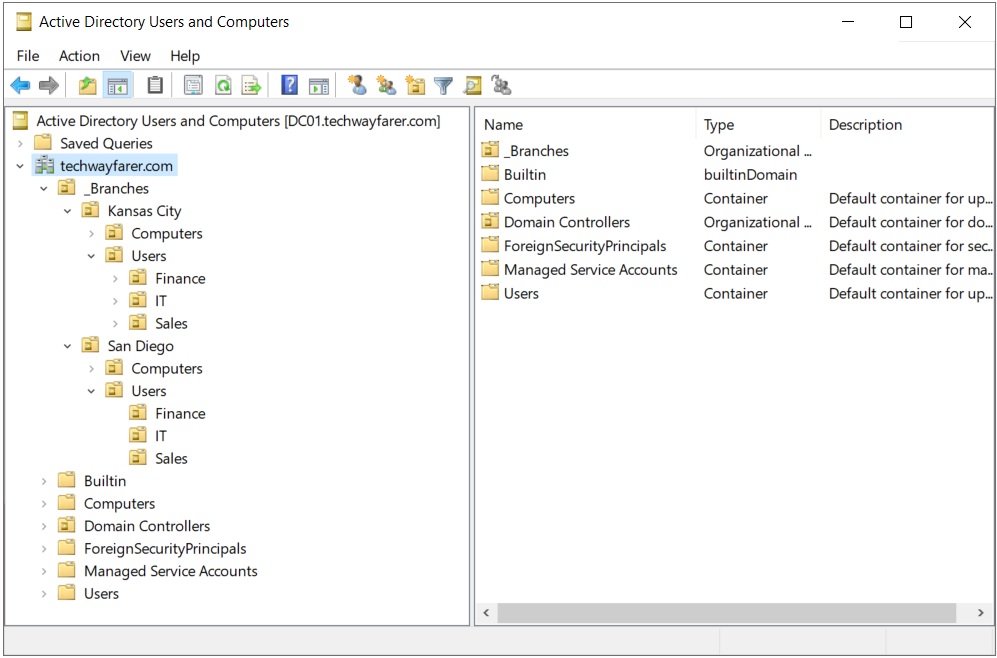Click the filter funnel icon

coord(443,85)
